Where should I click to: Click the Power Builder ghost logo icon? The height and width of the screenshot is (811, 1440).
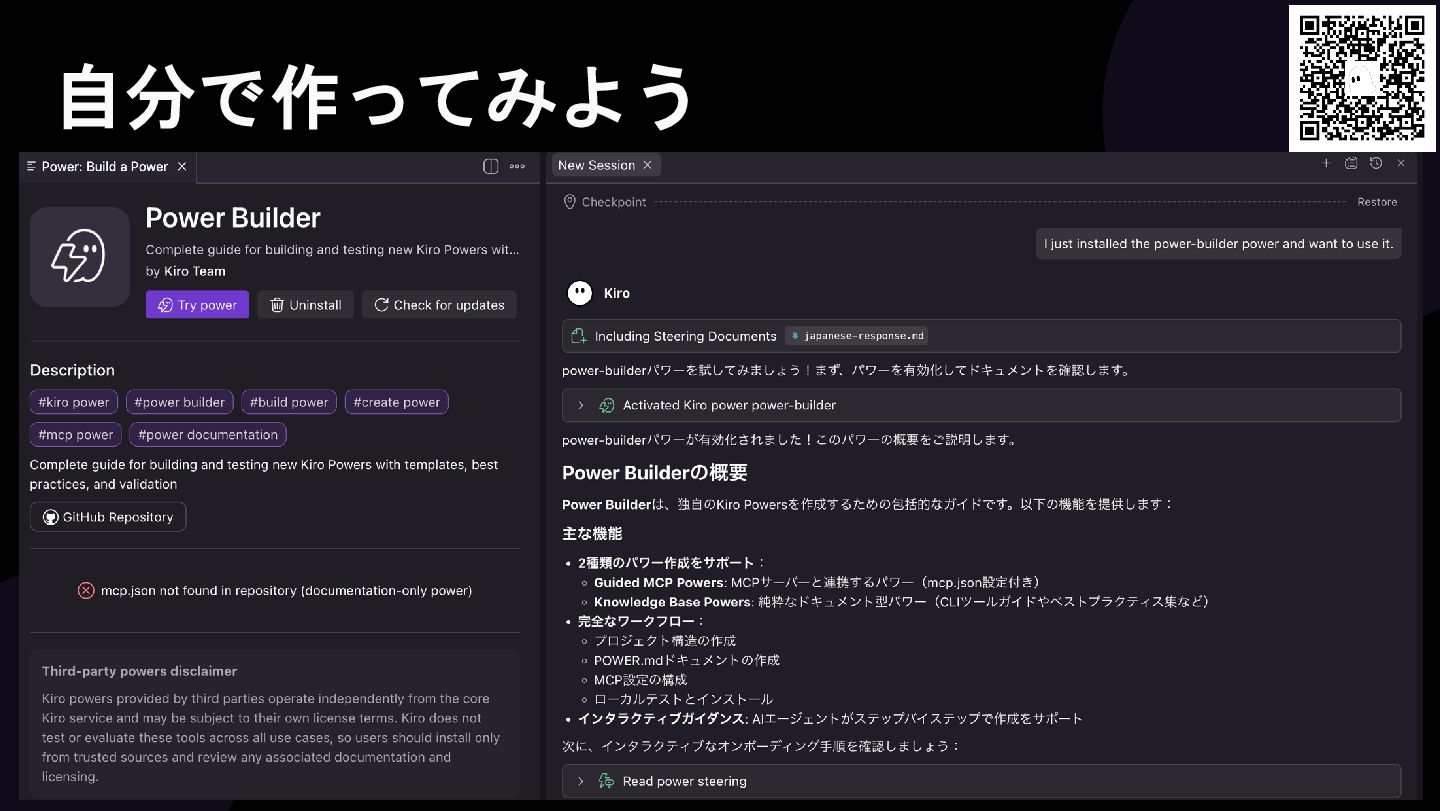[80, 257]
